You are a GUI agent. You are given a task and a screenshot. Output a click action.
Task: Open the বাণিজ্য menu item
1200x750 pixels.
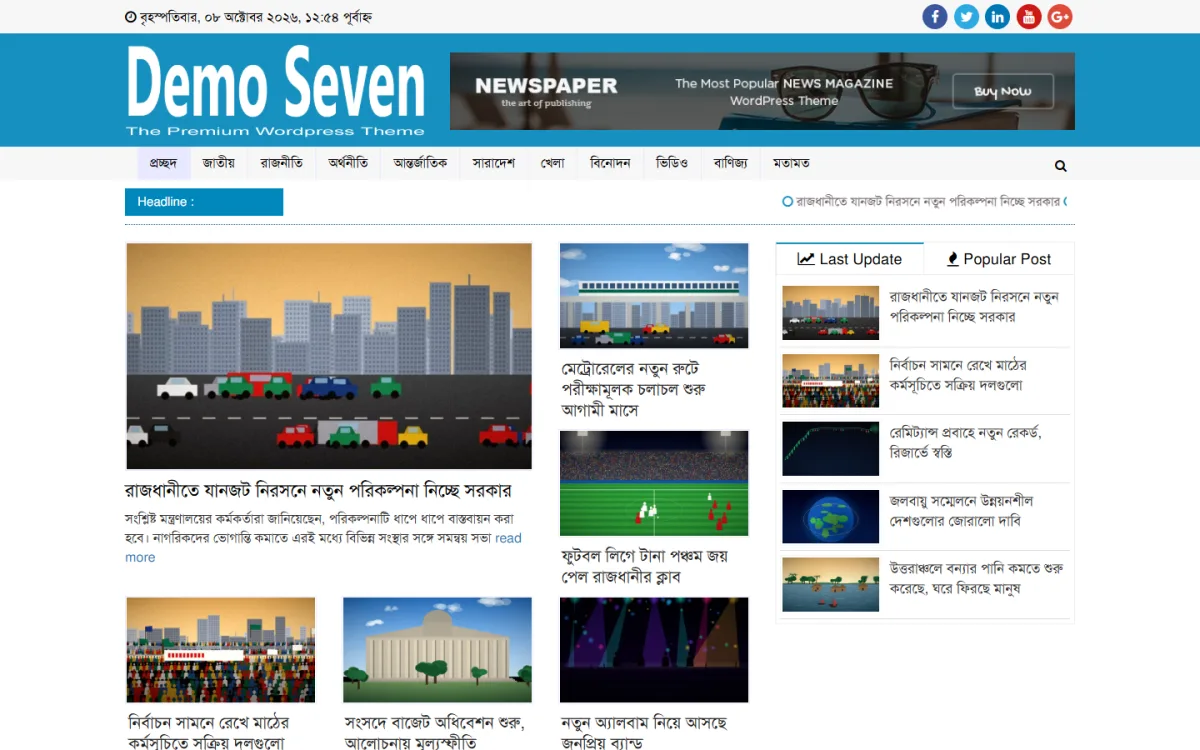click(730, 163)
